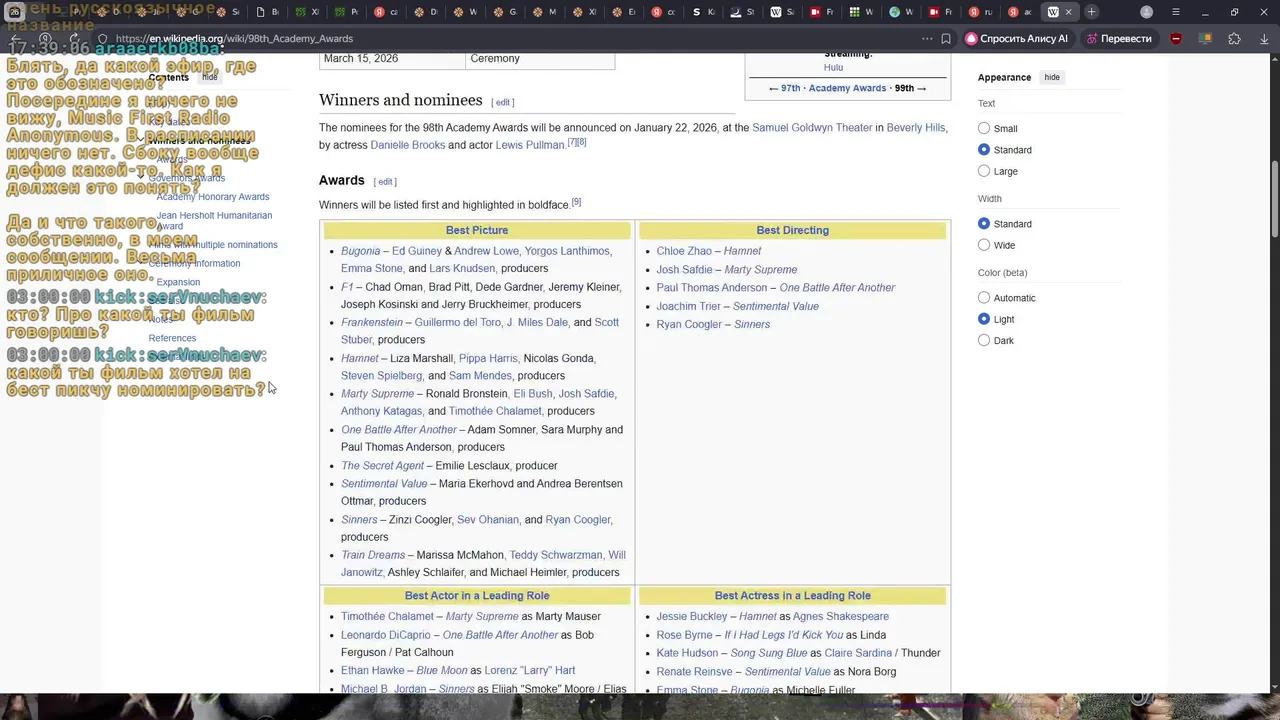Screen dimensions: 1280x720
Task: Open the Chloé Zhao link
Action: pos(684,251)
